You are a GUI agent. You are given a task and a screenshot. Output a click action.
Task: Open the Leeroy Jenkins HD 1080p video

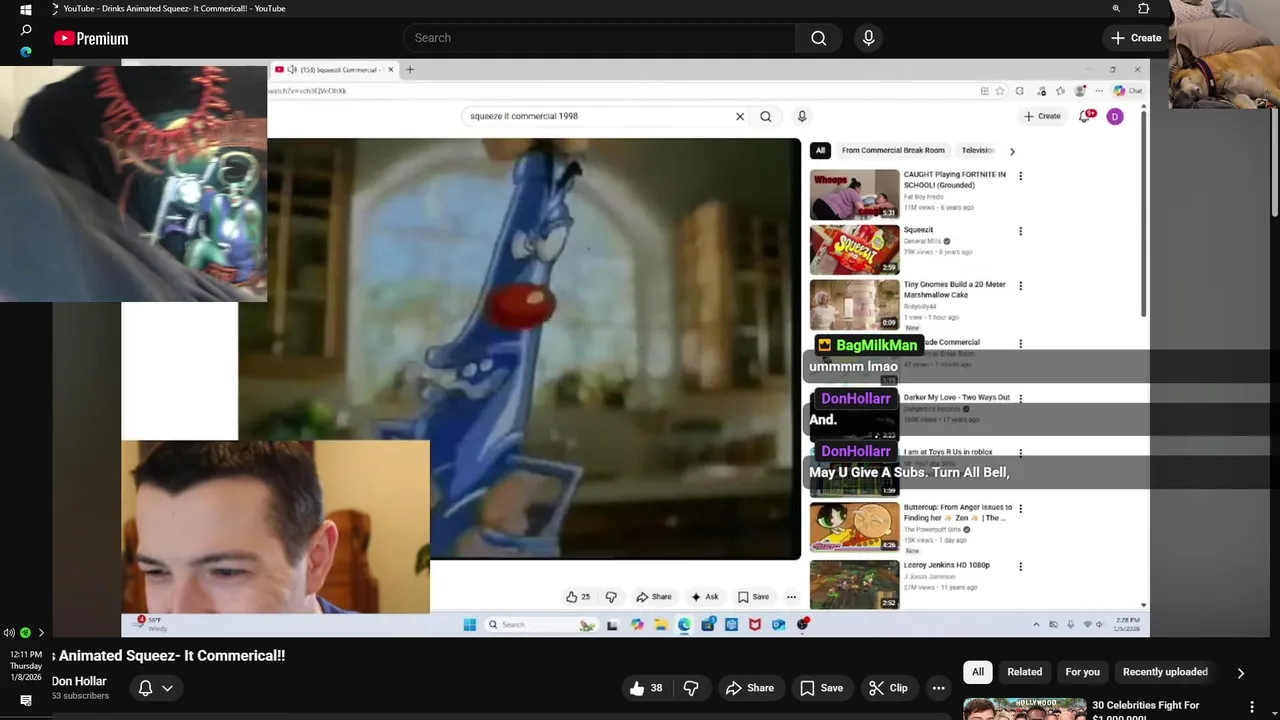(x=854, y=584)
